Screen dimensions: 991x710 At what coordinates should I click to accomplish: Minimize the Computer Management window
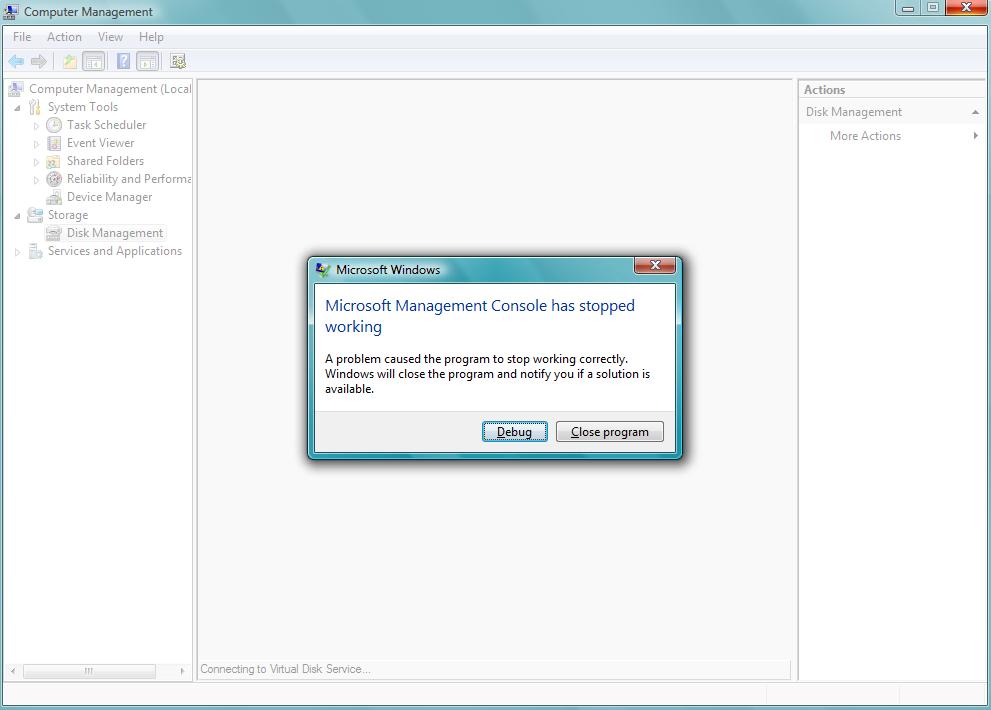pyautogui.click(x=908, y=8)
